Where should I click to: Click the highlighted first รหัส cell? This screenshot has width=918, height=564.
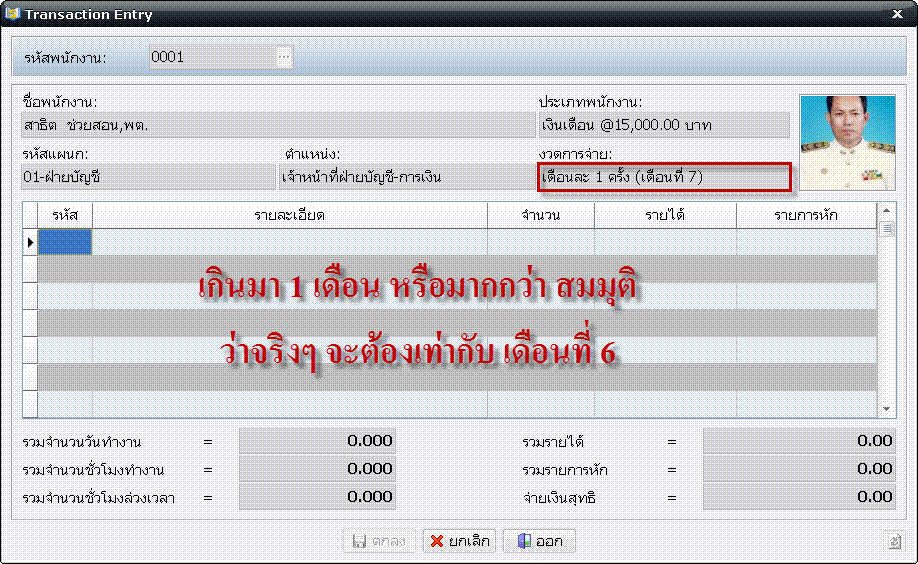click(x=65, y=242)
